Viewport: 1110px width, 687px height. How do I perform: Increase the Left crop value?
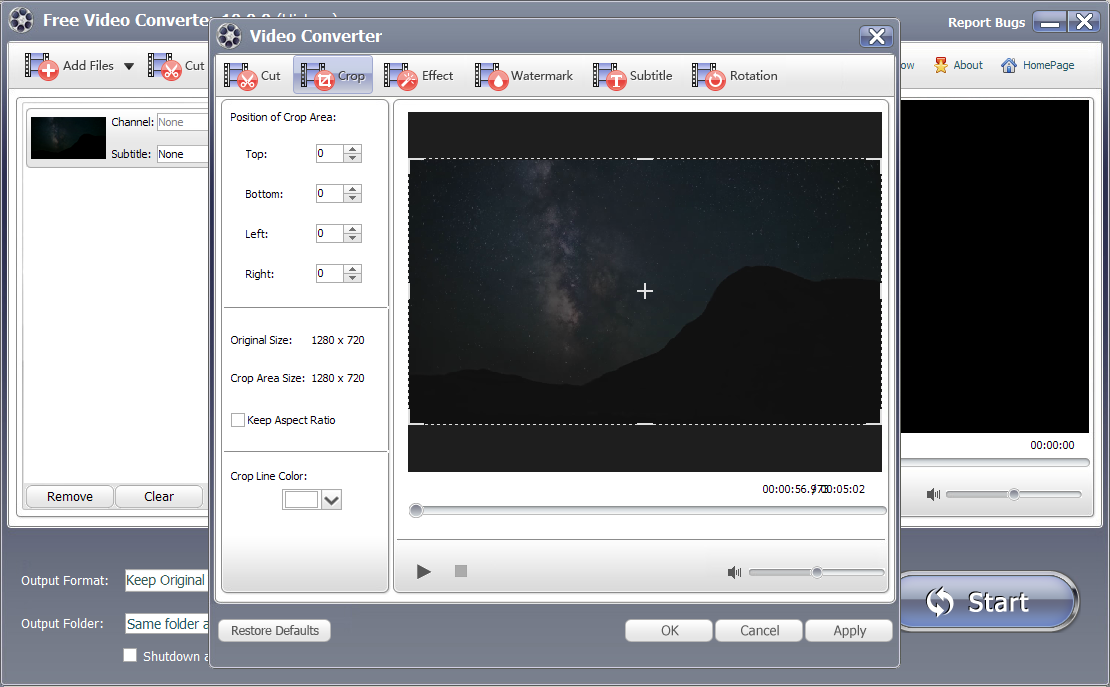[353, 229]
